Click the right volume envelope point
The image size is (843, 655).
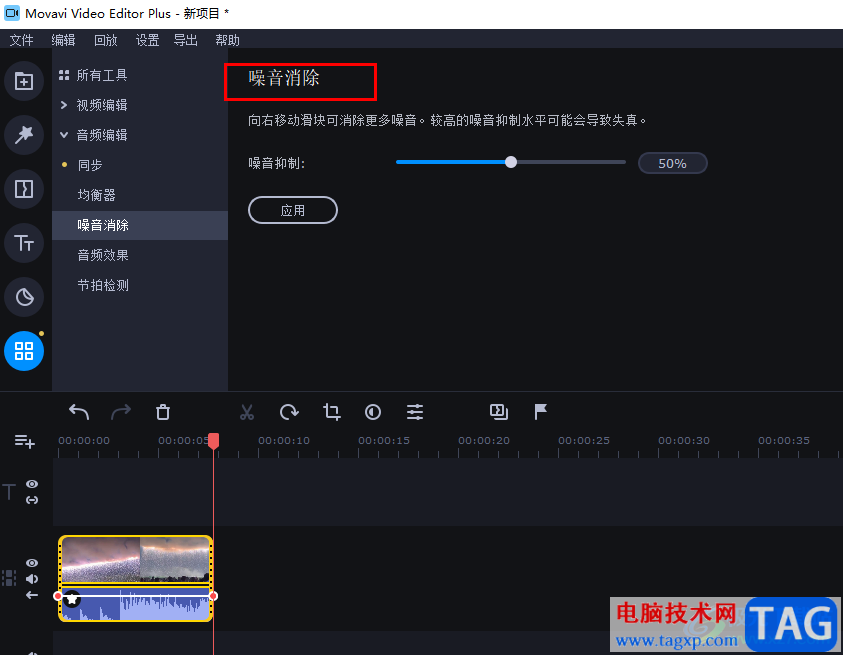(213, 596)
